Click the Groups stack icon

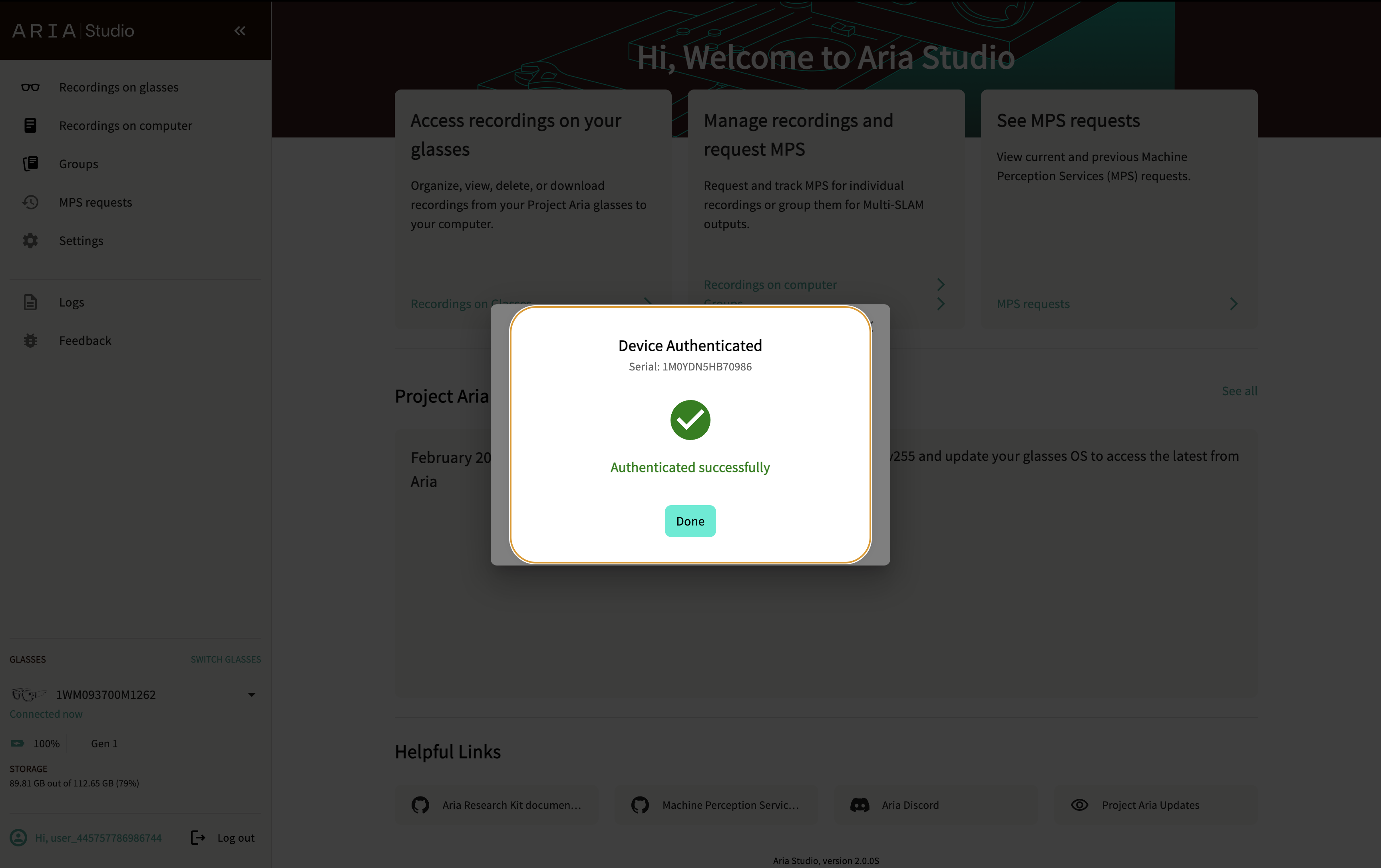tap(30, 164)
